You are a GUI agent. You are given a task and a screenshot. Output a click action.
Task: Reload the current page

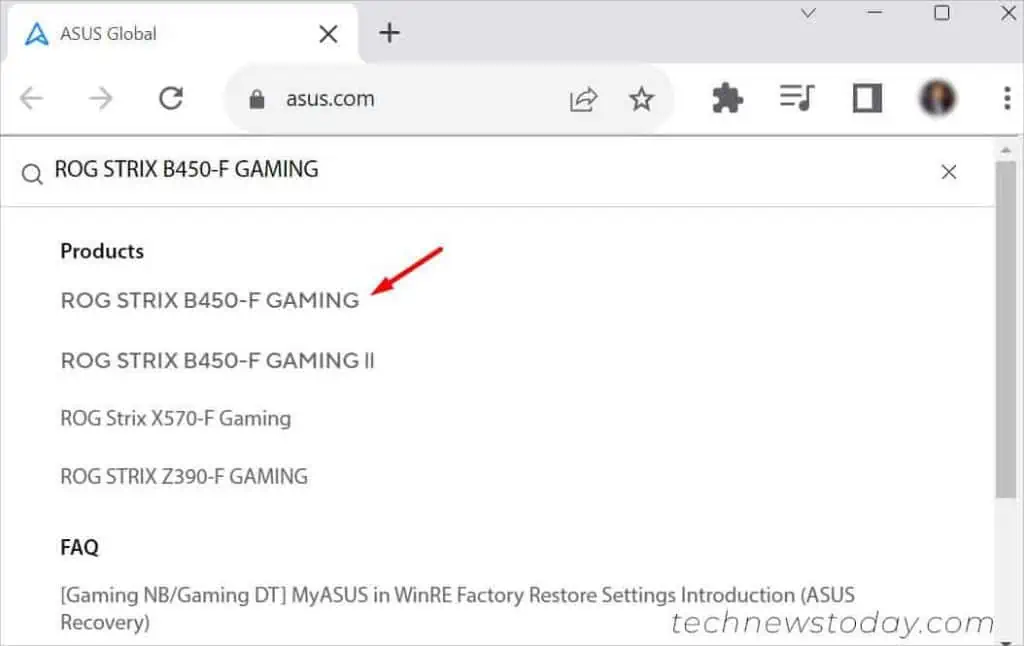(172, 98)
